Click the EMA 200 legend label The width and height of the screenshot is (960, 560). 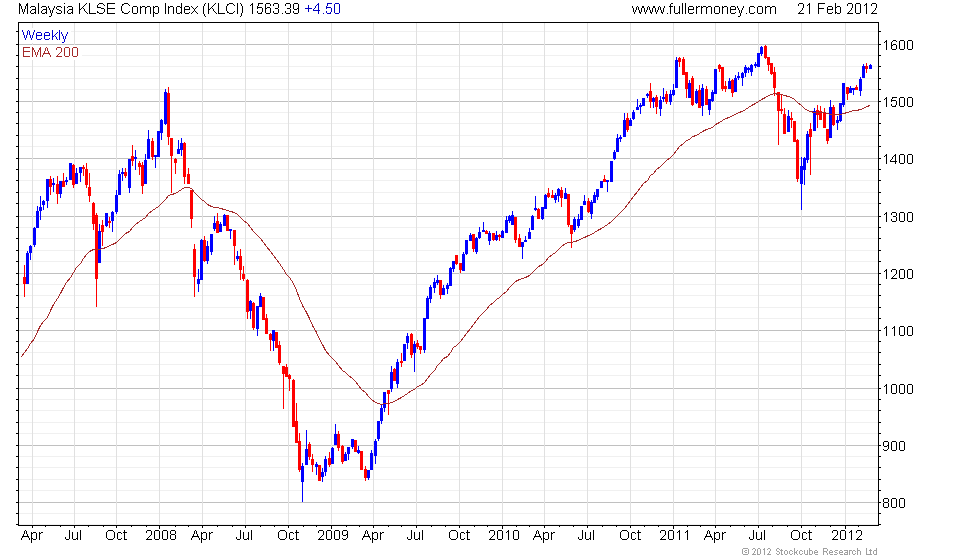pos(50,53)
